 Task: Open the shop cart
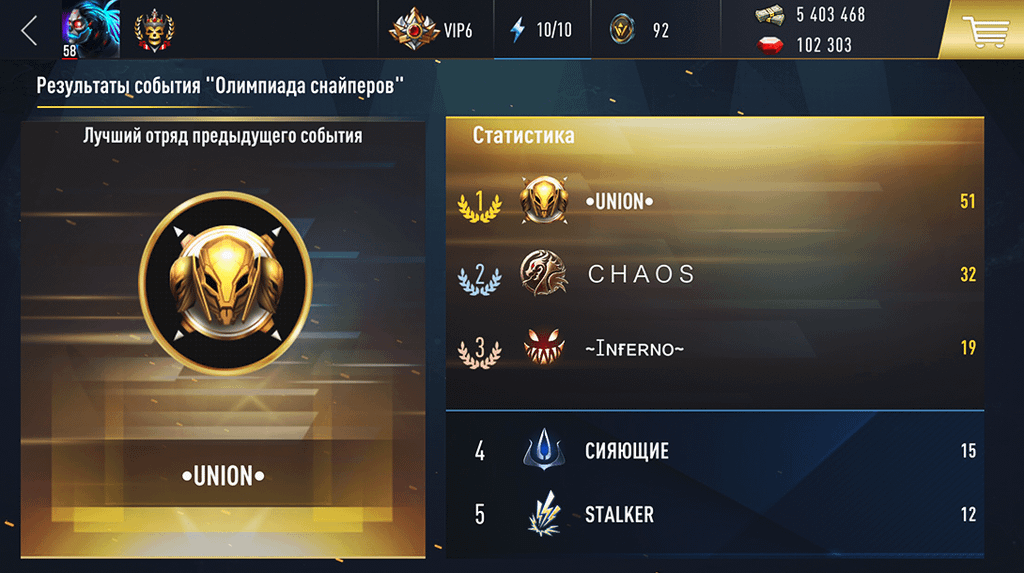[x=985, y=30]
